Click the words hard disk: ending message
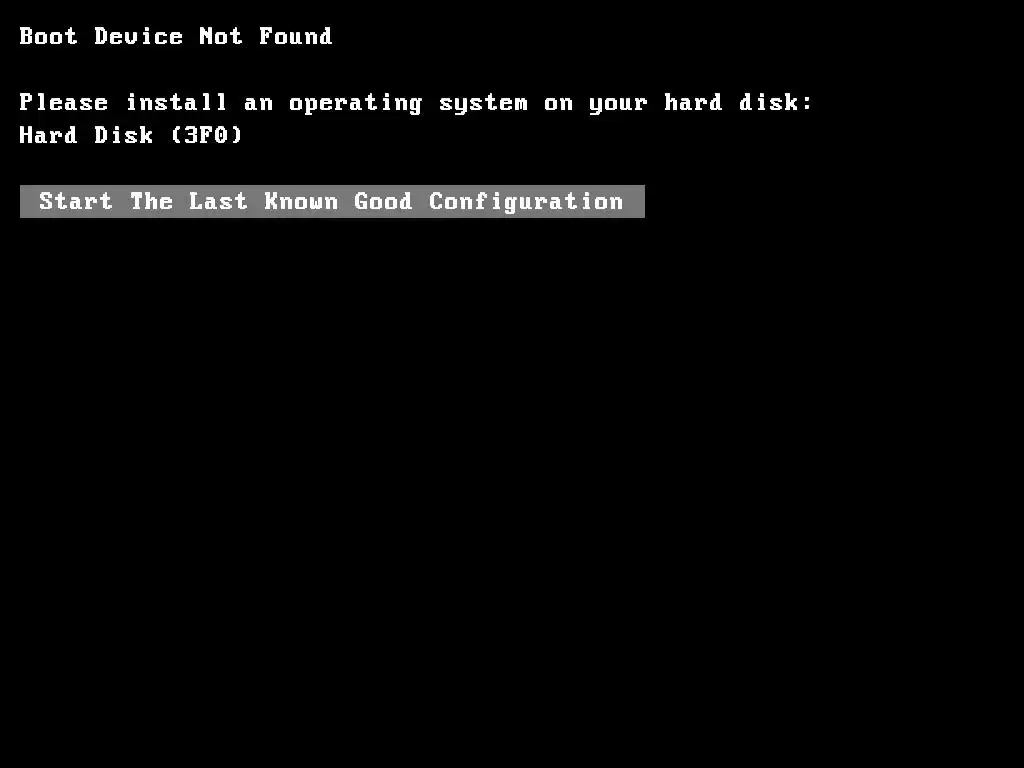 739,103
